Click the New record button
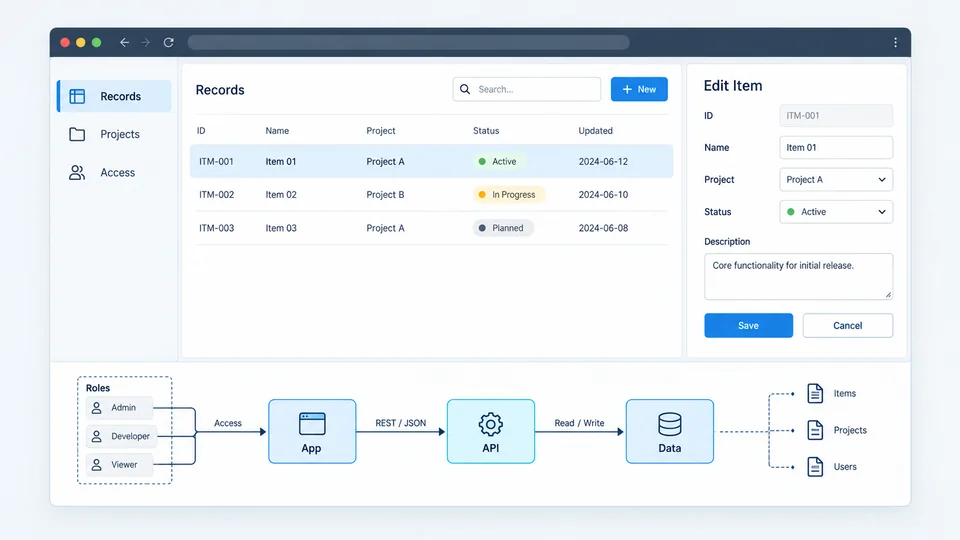The height and width of the screenshot is (540, 960). (639, 89)
